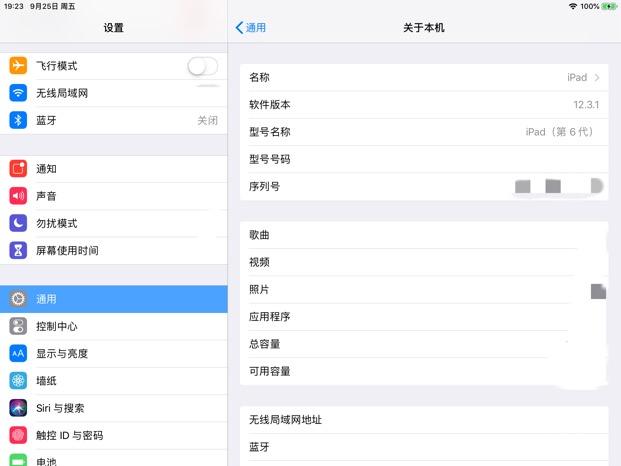Viewport: 621px width, 466px height.
Task: Tap the Siri & Search icon
Action: (x=18, y=408)
